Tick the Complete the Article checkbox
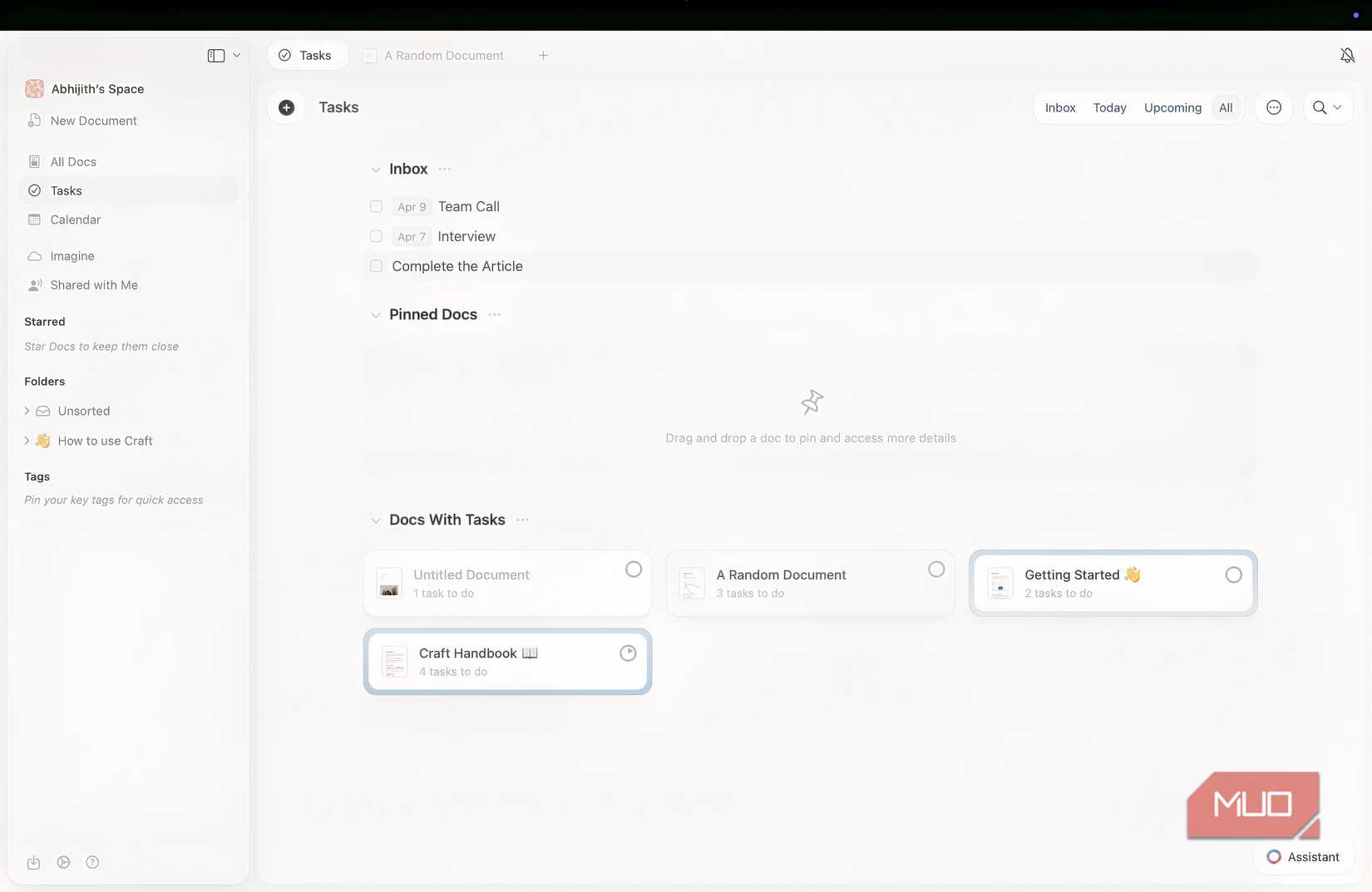 point(376,266)
